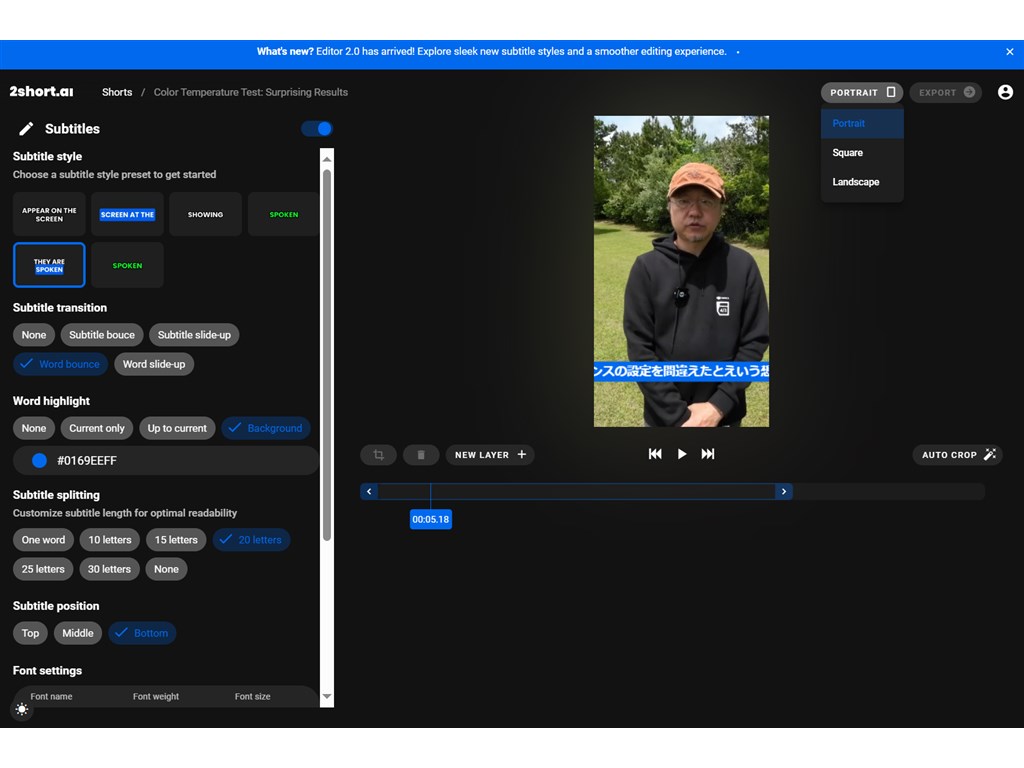Select Landscape from the aspect menu

coord(862,182)
